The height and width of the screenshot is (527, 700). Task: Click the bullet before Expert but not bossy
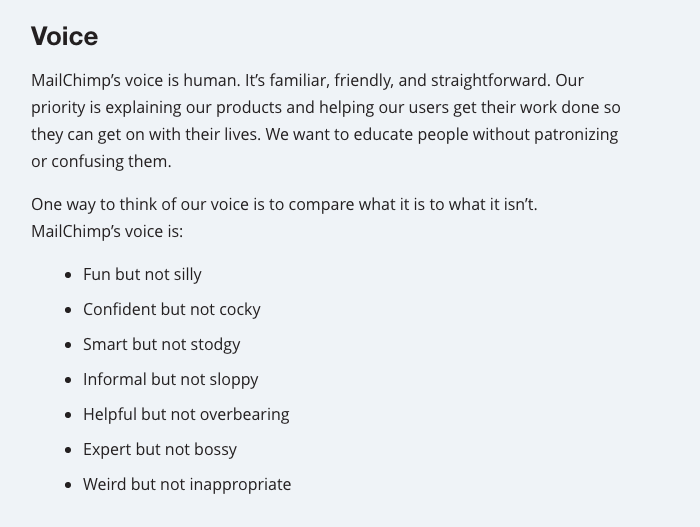point(68,450)
